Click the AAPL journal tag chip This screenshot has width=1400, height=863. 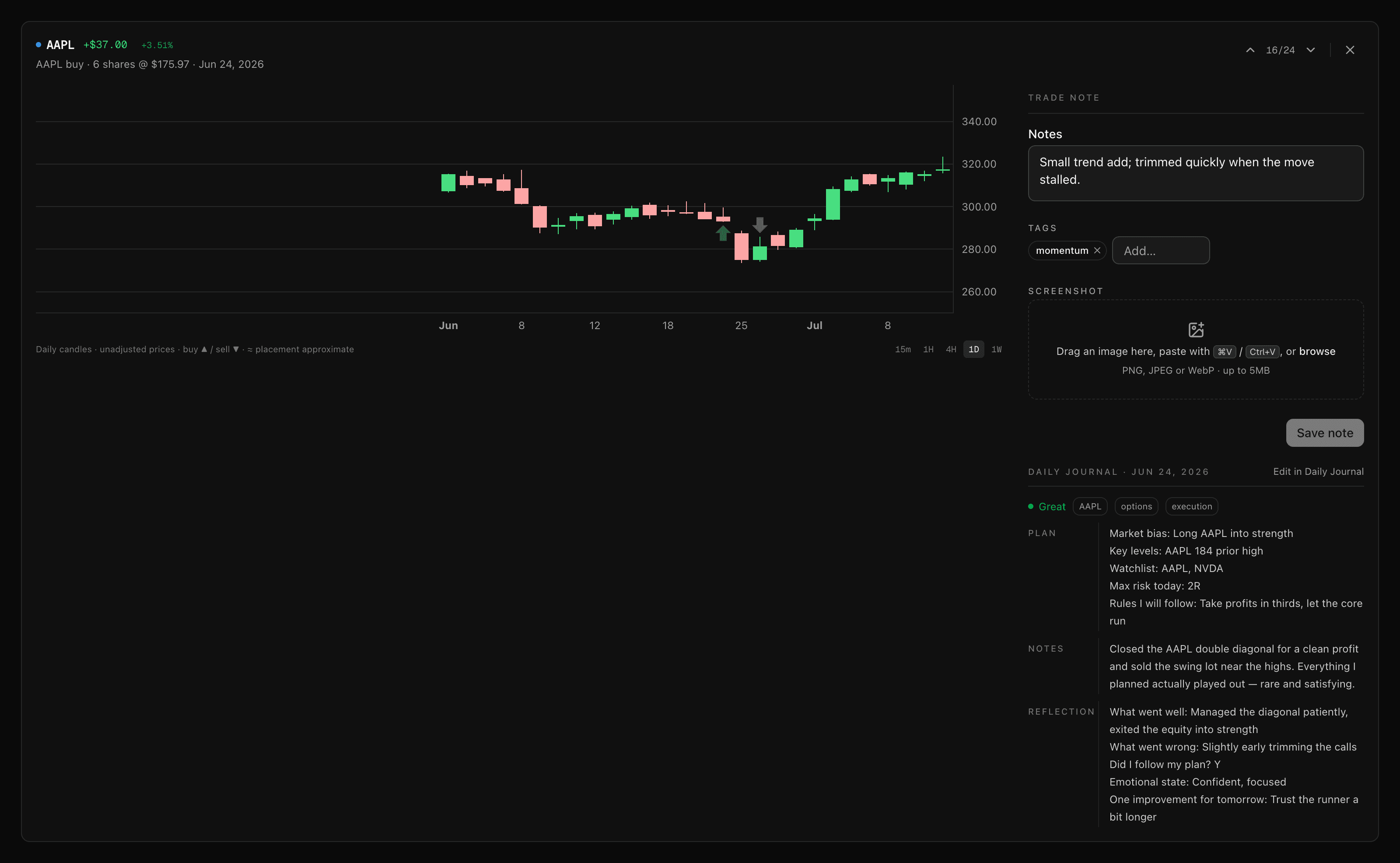pos(1090,506)
